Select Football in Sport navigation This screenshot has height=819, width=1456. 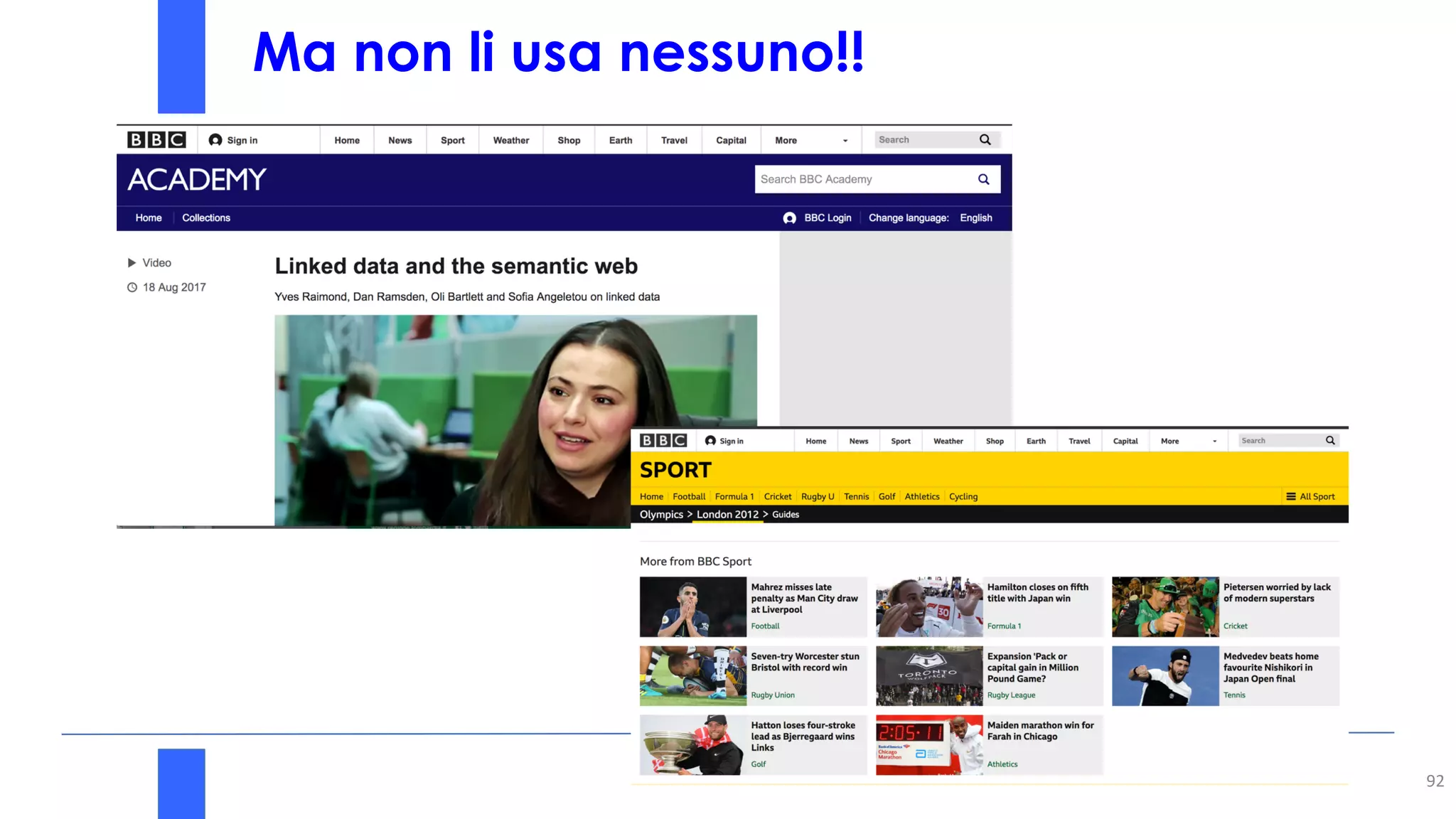coord(689,496)
